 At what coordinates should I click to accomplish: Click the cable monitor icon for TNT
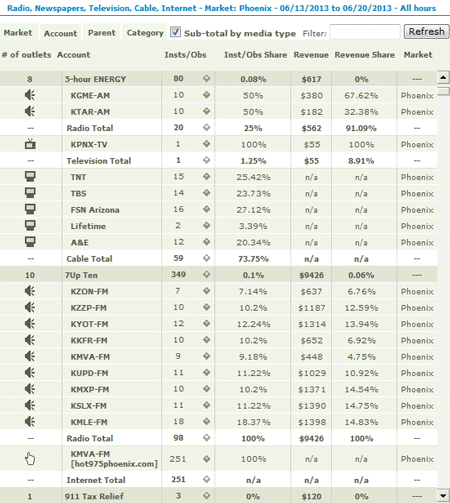pyautogui.click(x=30, y=177)
